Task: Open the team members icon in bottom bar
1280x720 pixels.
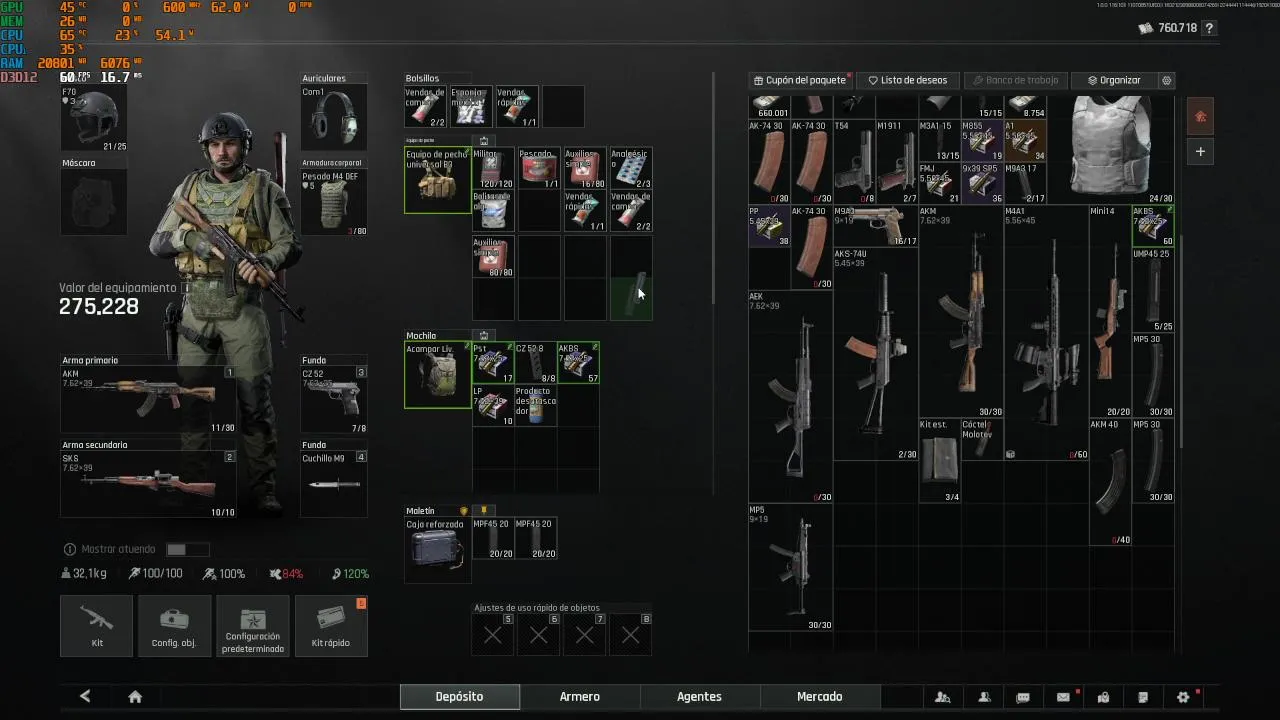Action: [942, 697]
